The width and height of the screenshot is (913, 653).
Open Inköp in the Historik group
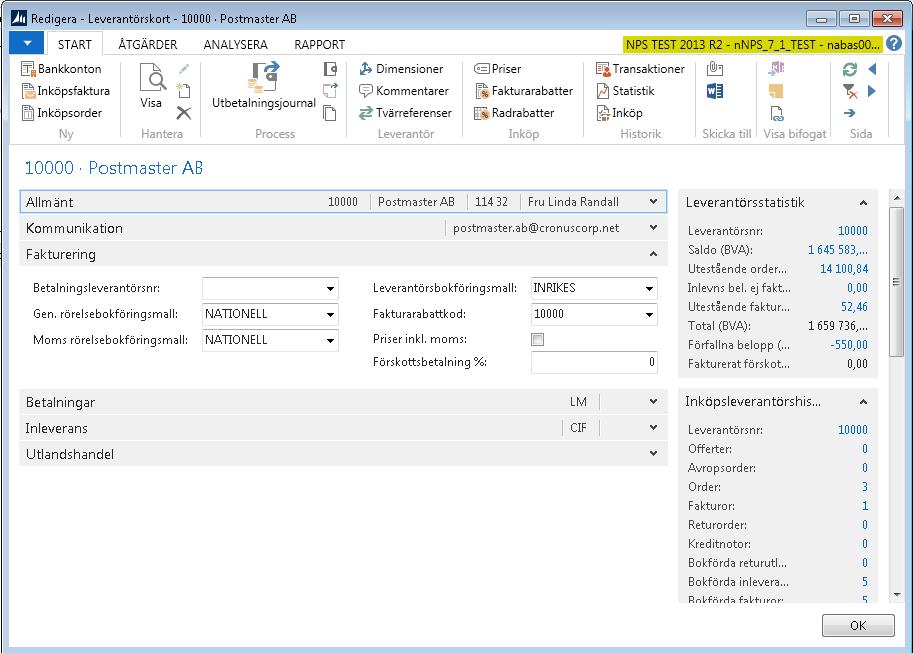pos(619,113)
